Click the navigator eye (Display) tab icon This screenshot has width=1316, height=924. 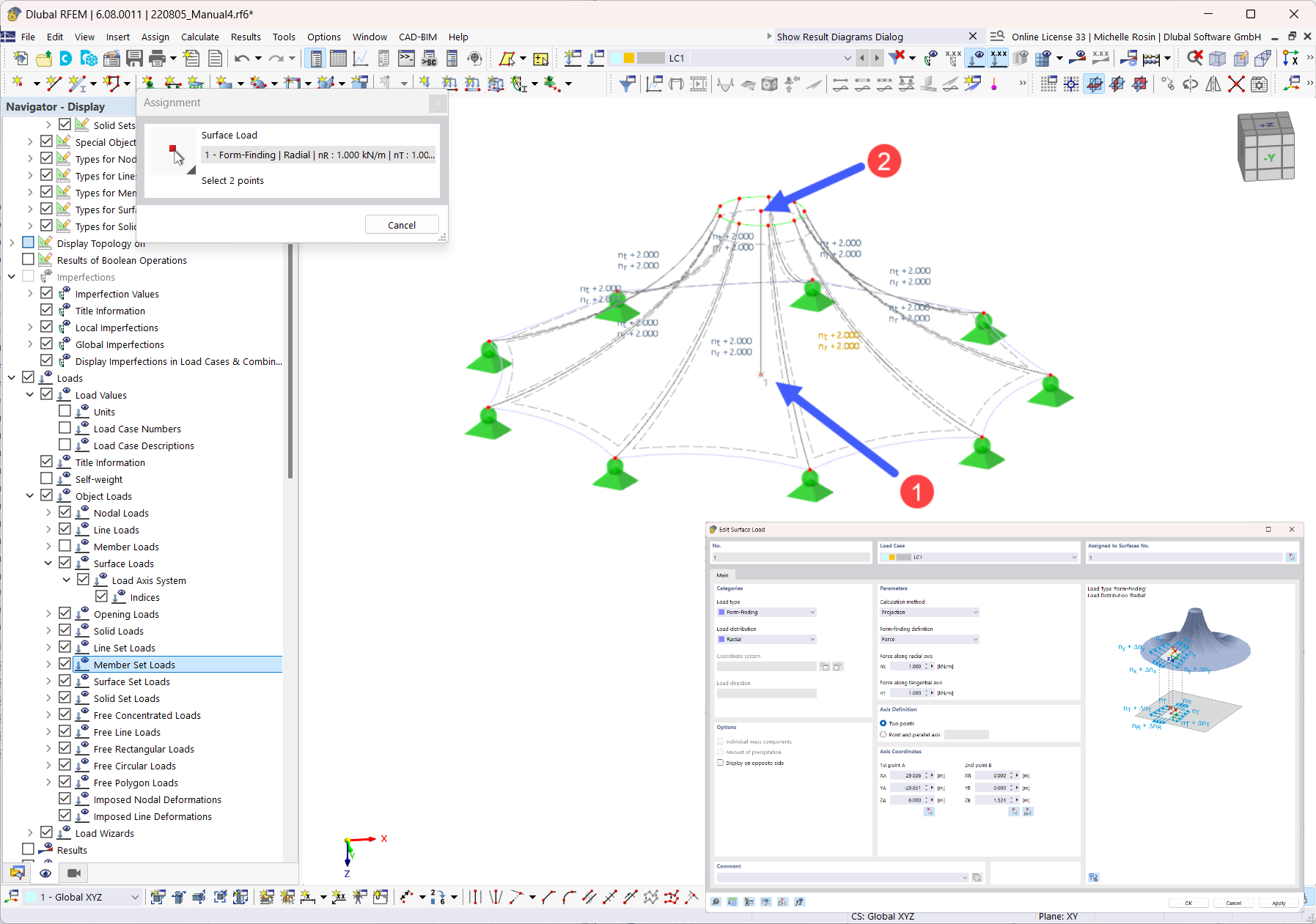coord(45,873)
